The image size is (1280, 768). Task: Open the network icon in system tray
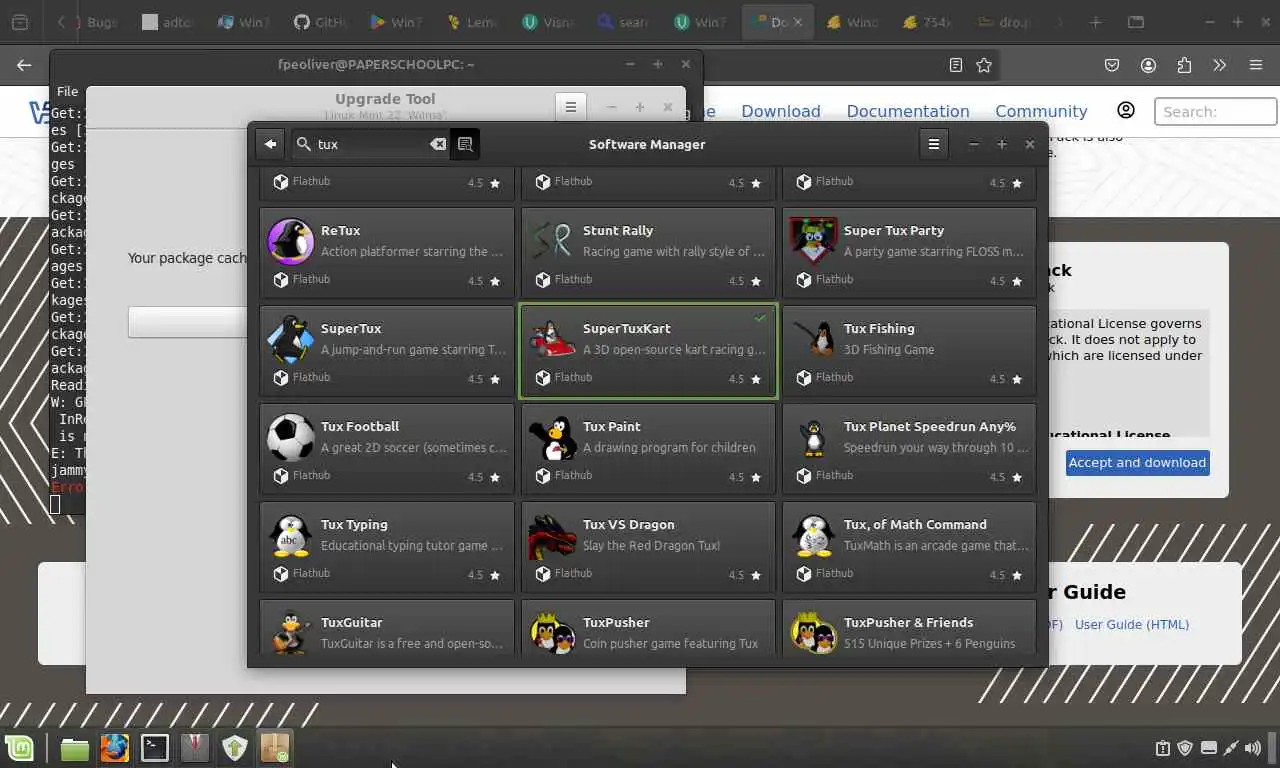click(1232, 748)
